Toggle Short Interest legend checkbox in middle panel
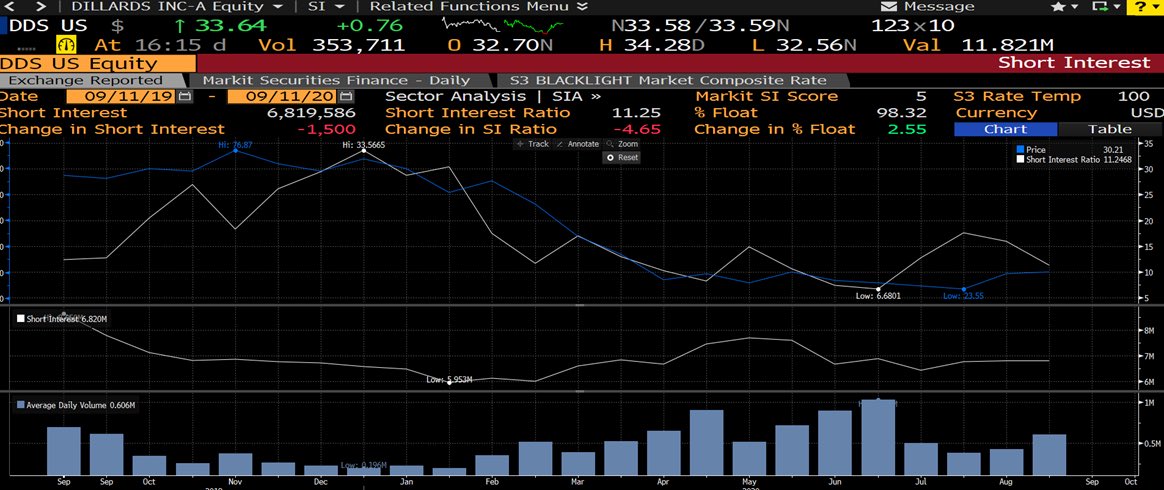Screen dimensions: 1164x490 [22, 318]
